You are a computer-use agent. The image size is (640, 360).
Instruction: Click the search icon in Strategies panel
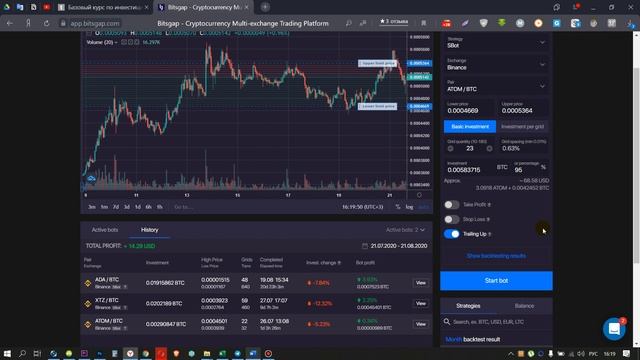(x=447, y=322)
